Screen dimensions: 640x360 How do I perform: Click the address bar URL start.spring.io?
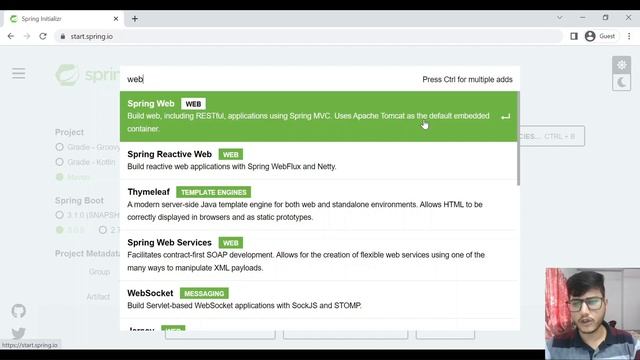pos(91,36)
